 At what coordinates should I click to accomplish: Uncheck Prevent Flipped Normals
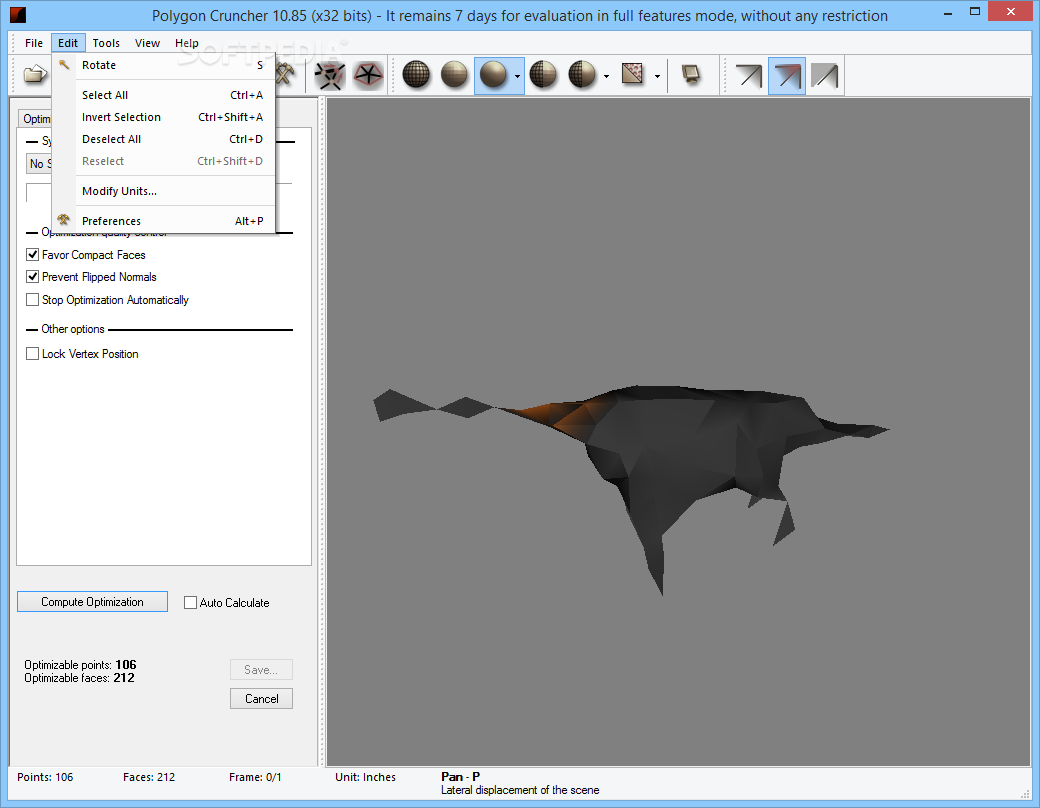tap(32, 277)
